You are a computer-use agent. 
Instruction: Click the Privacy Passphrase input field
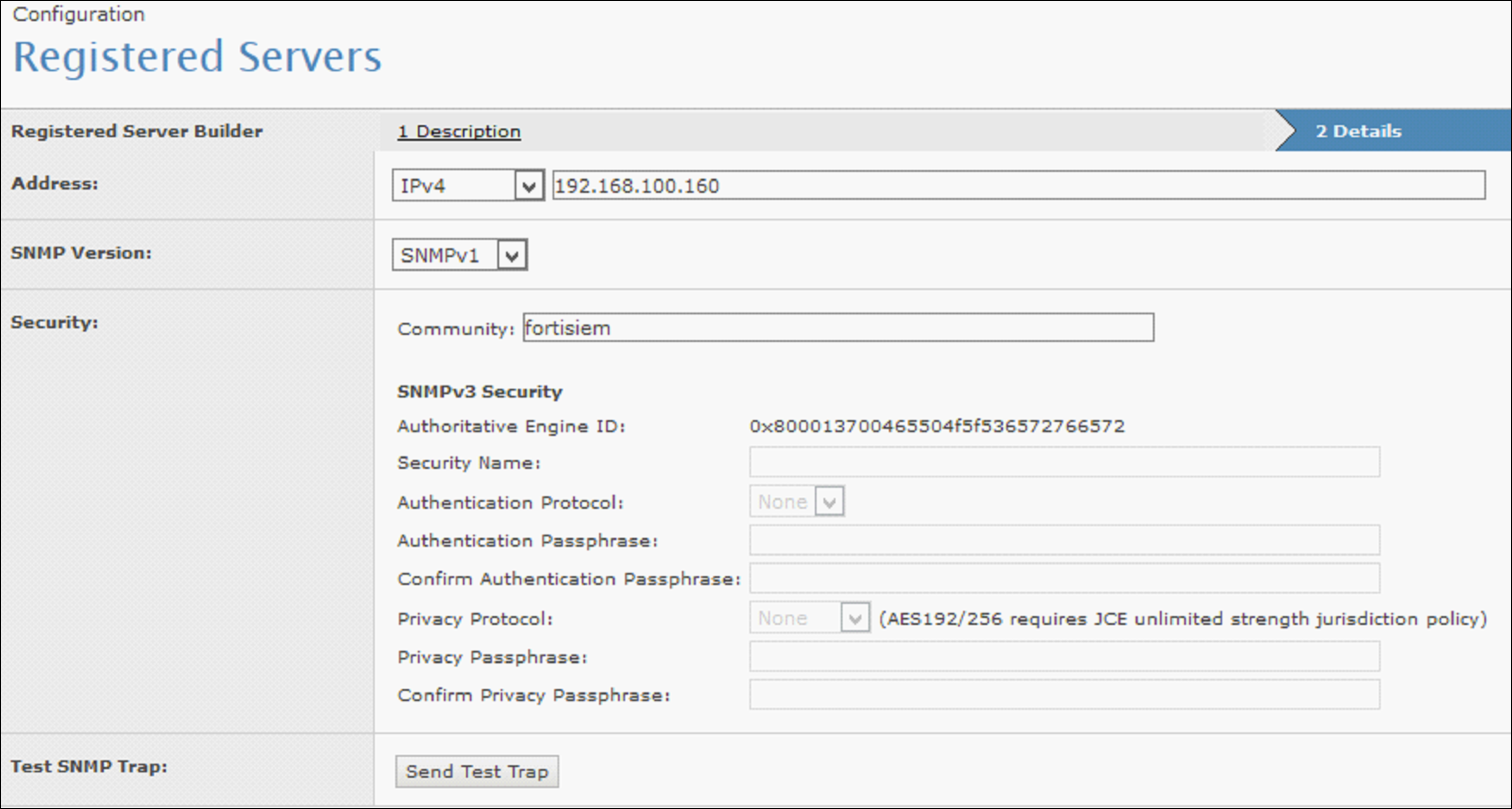1064,657
